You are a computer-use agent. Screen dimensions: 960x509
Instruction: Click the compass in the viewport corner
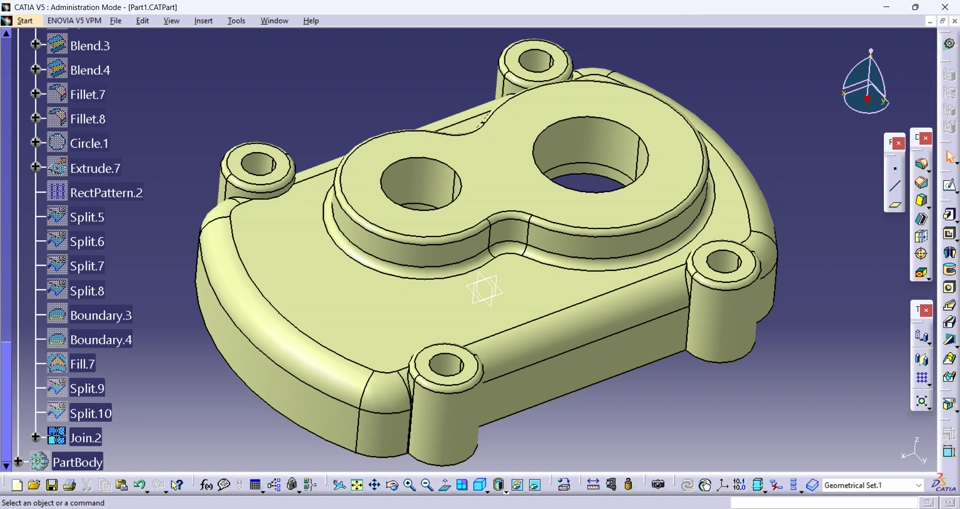(x=864, y=81)
